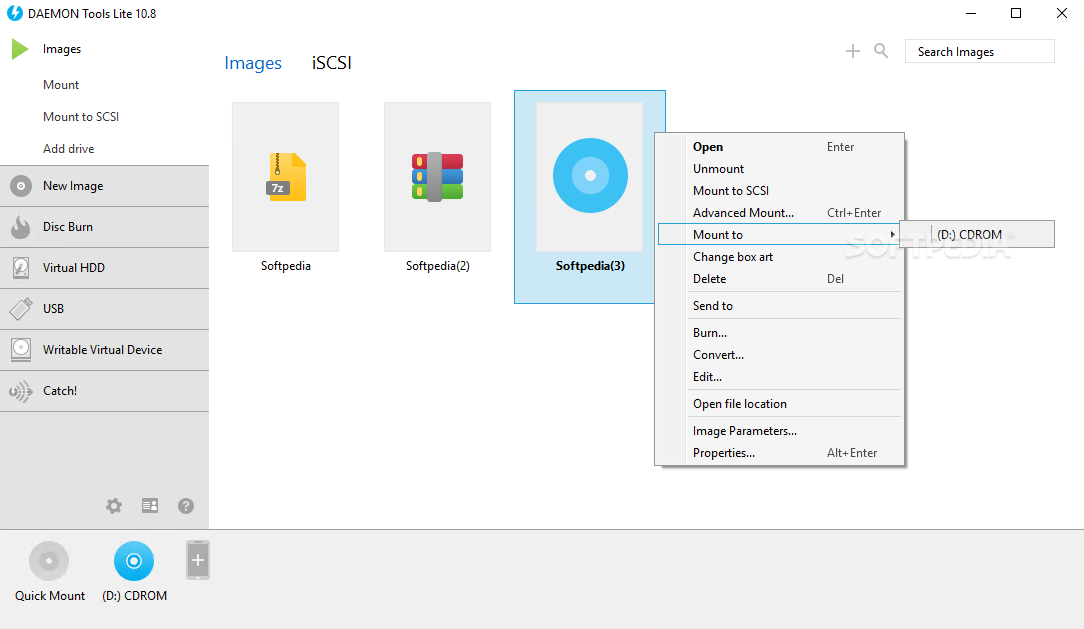Screen dimensions: 1084x629
Task: Select the mounted (D:) CDROM drive icon
Action: pos(133,560)
